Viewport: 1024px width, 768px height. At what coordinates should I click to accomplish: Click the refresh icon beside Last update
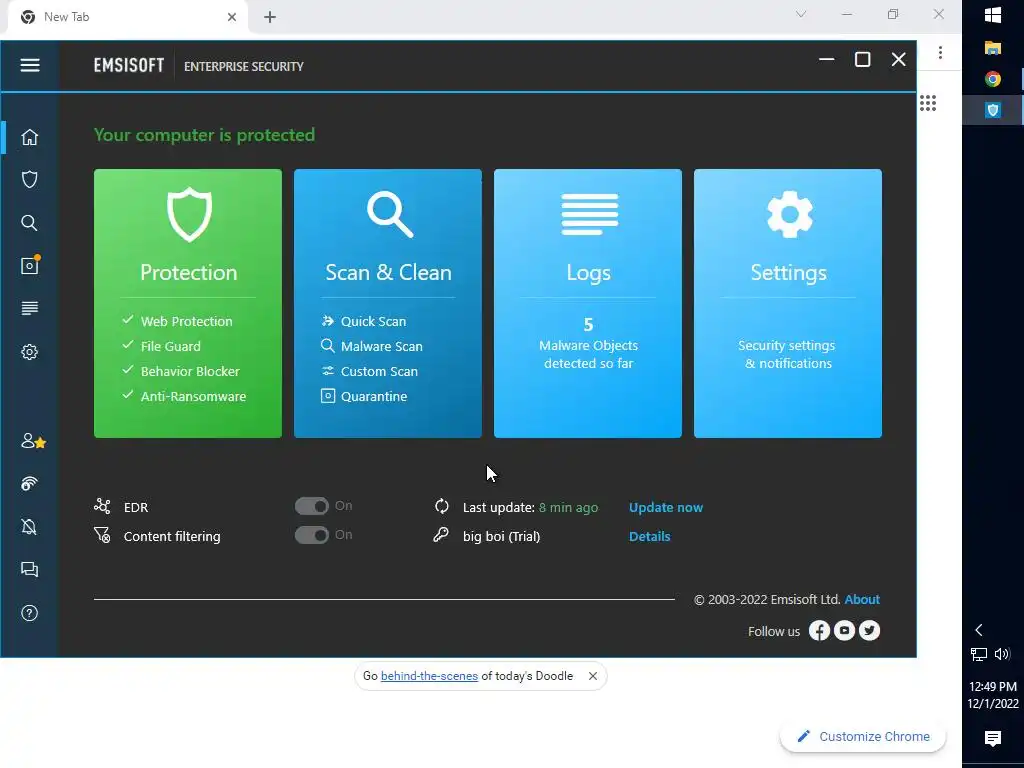(x=441, y=506)
